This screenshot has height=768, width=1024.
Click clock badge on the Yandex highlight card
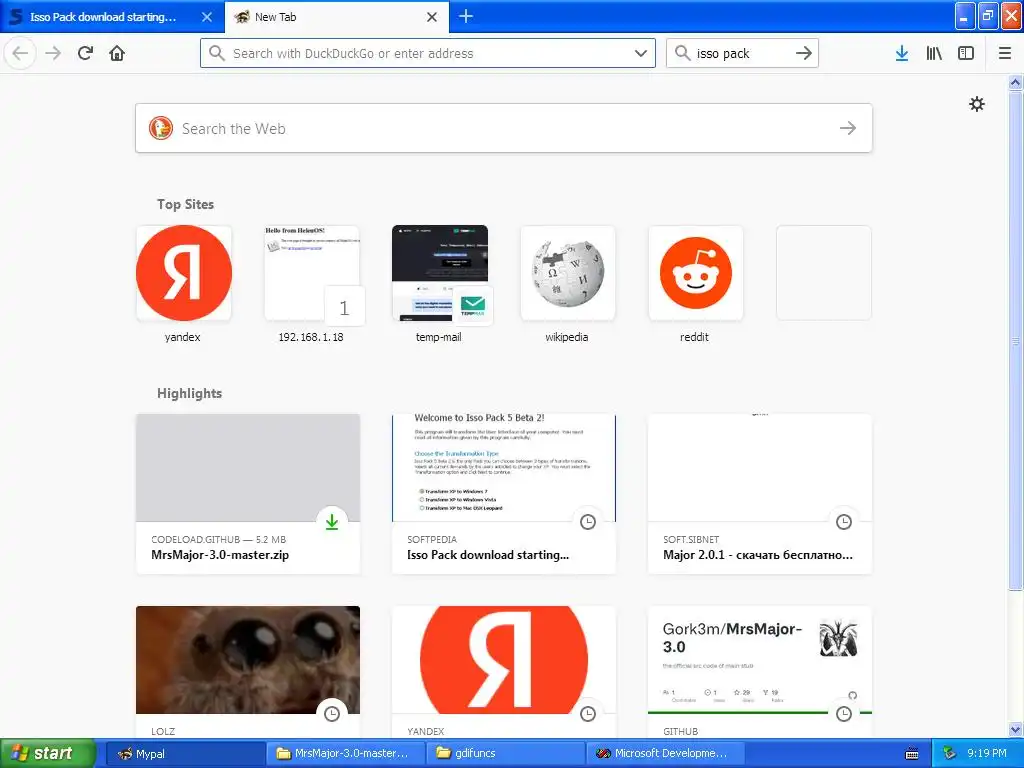tap(588, 713)
